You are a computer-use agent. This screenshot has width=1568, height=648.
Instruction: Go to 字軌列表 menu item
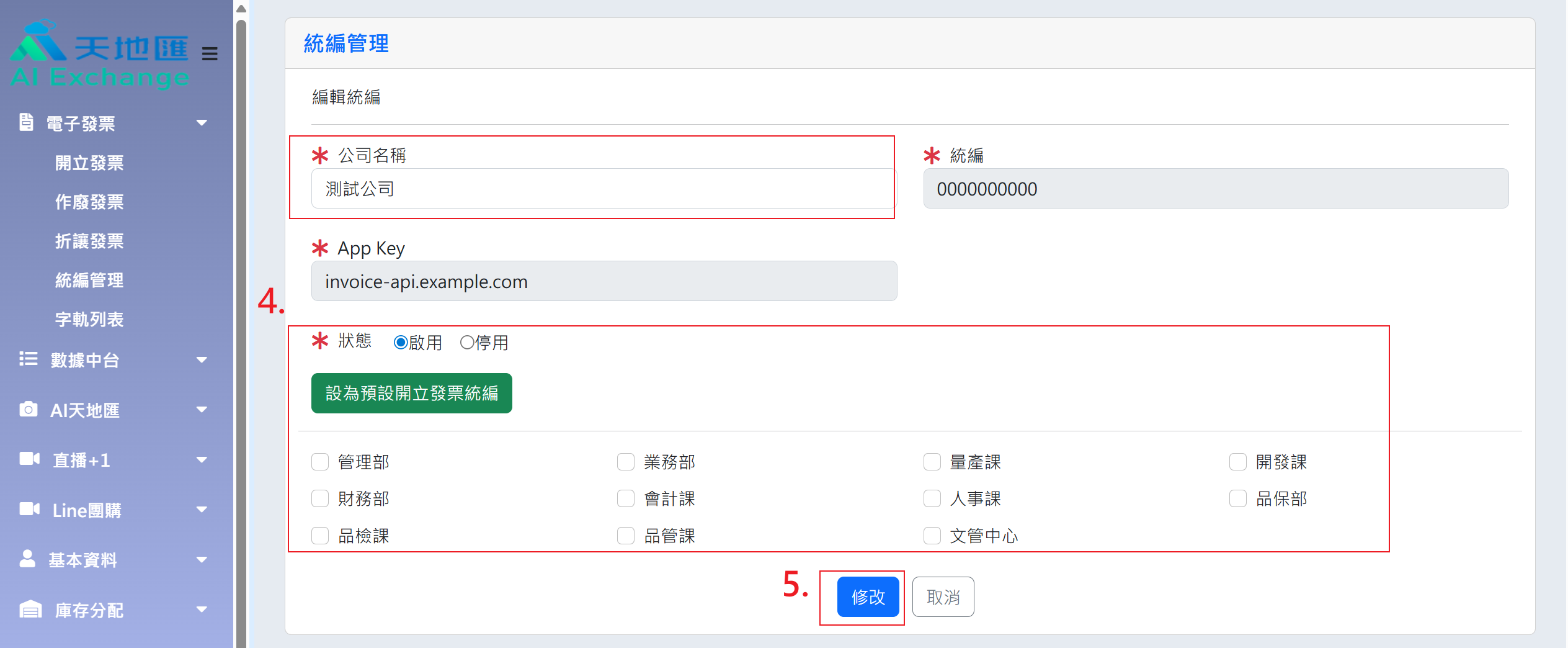point(89,319)
